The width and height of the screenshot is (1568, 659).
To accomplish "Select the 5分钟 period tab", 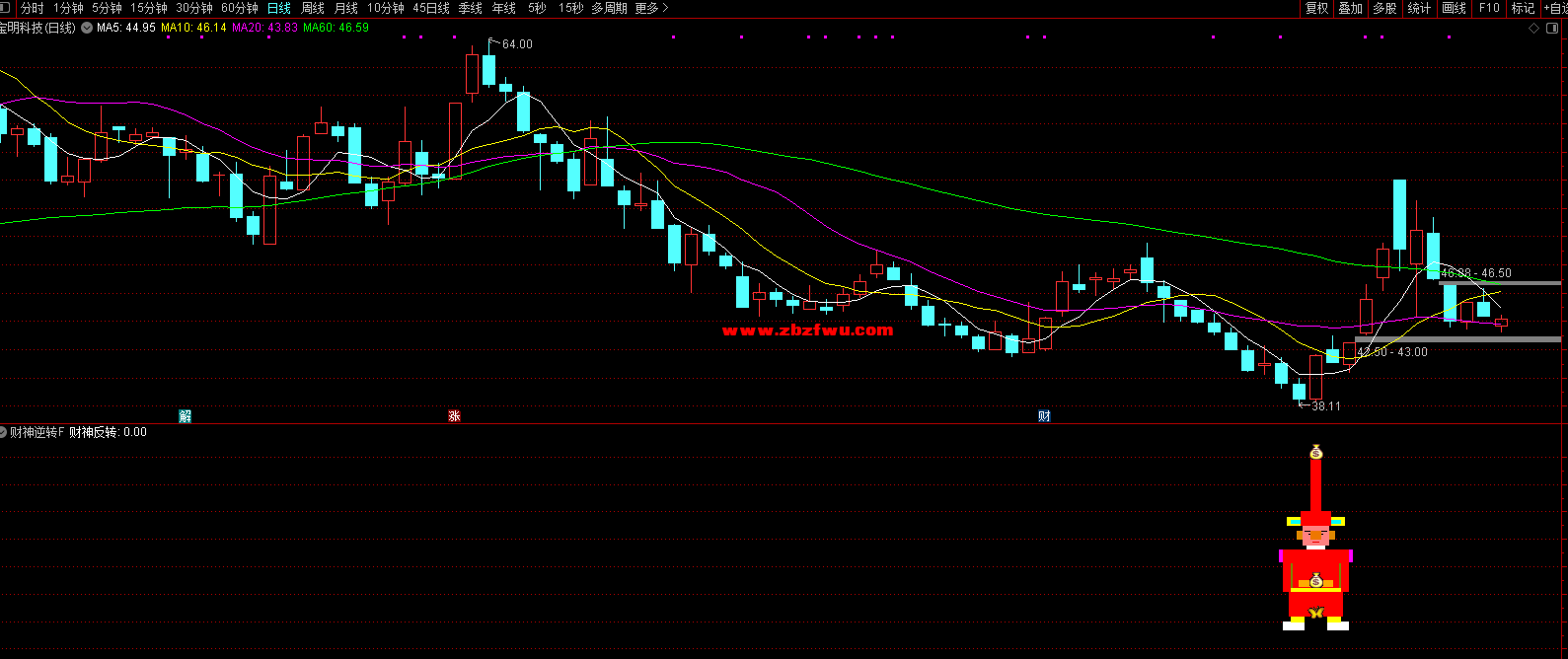I will coord(107,8).
